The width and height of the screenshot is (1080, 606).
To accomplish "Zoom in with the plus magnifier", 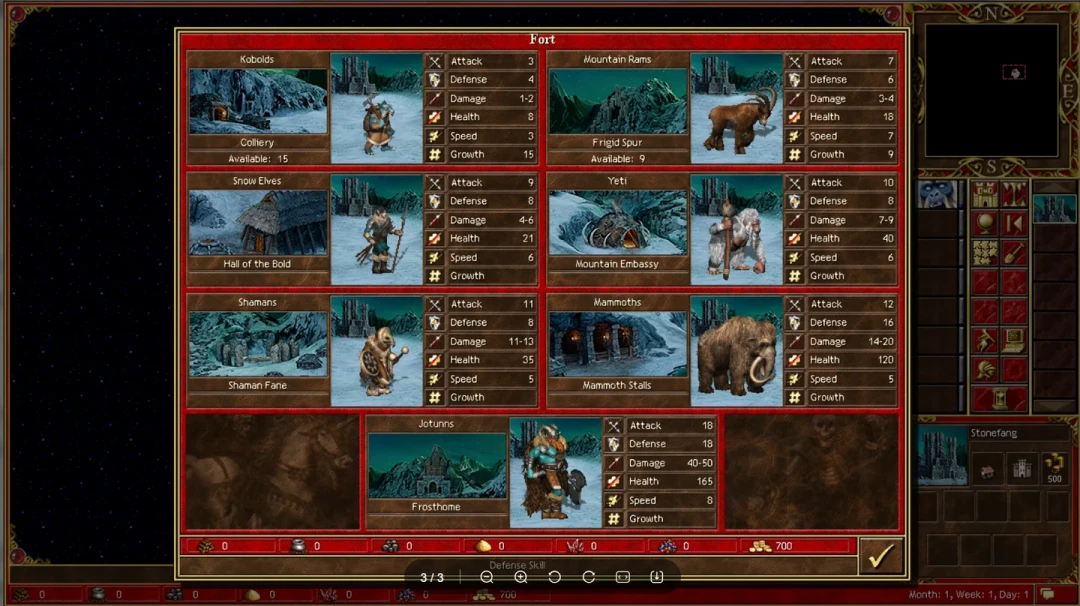I will (521, 577).
